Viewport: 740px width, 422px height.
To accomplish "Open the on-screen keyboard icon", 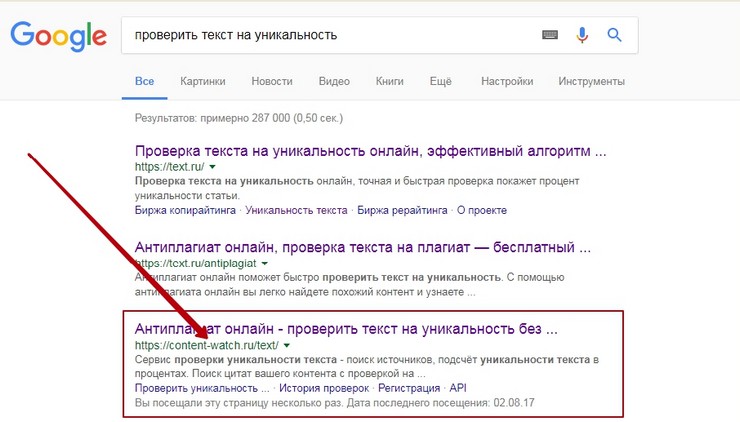I will click(550, 35).
